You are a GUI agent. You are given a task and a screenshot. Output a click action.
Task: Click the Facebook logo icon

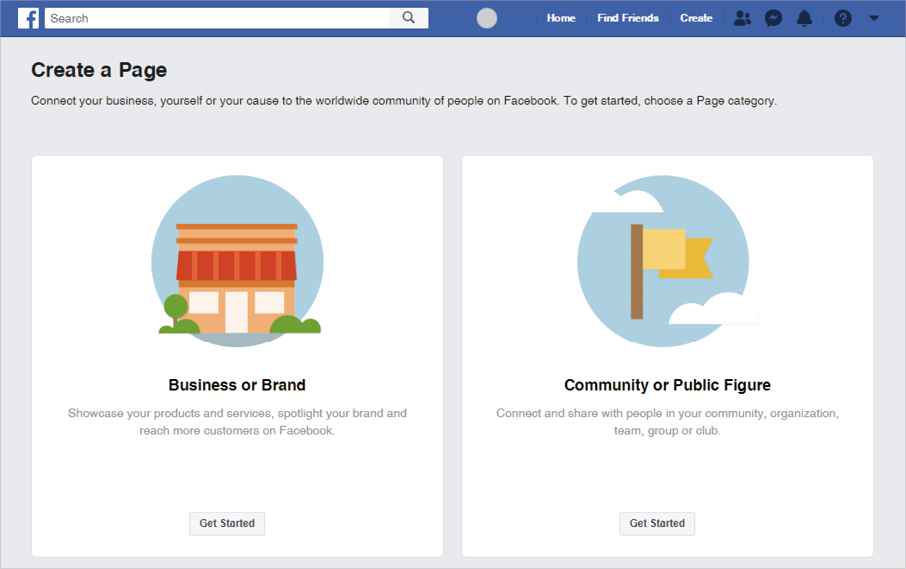[x=28, y=18]
